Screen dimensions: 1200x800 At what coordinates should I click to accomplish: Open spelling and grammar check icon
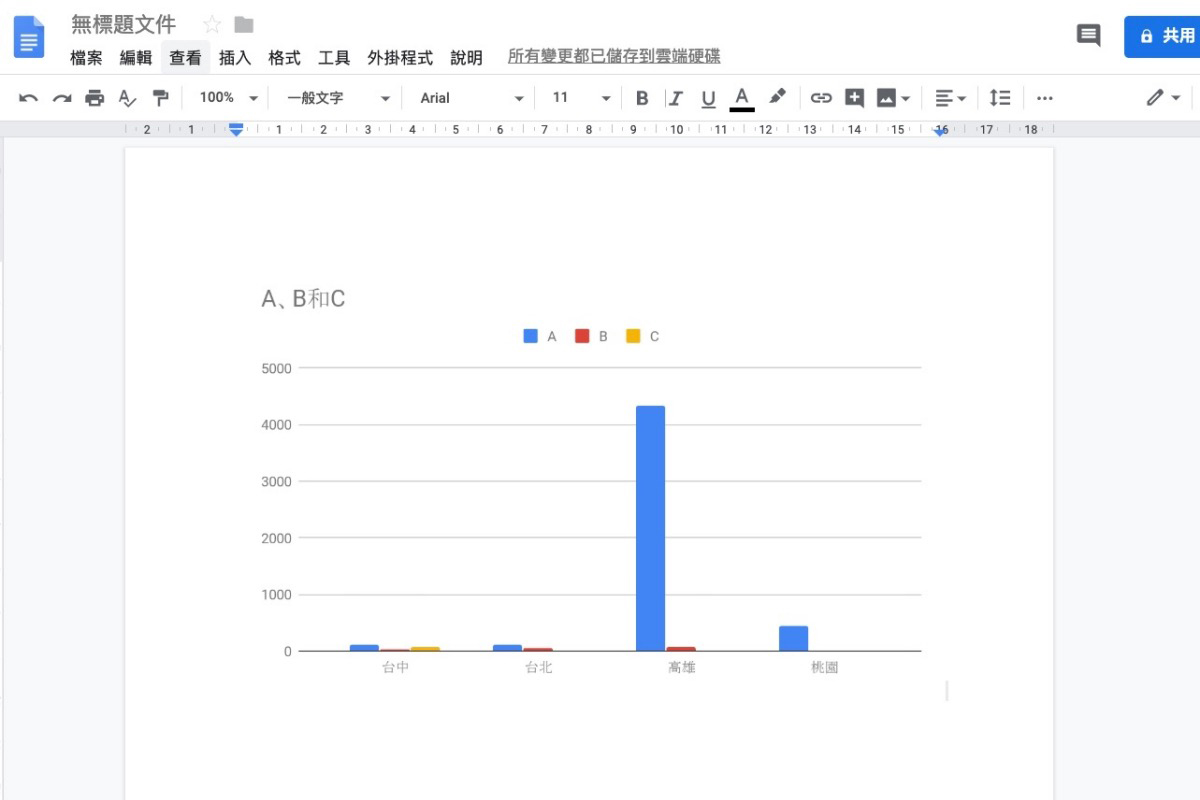point(126,97)
